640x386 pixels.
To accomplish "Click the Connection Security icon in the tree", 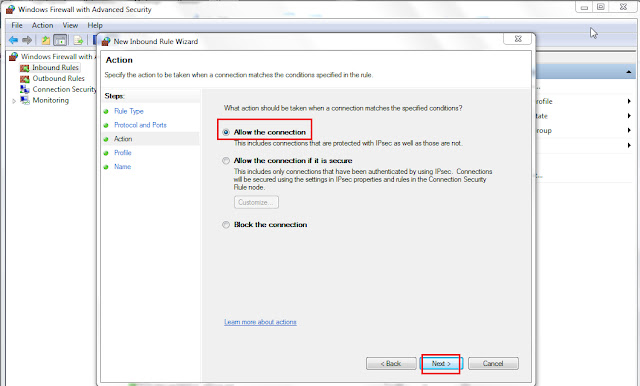I will coord(24,89).
